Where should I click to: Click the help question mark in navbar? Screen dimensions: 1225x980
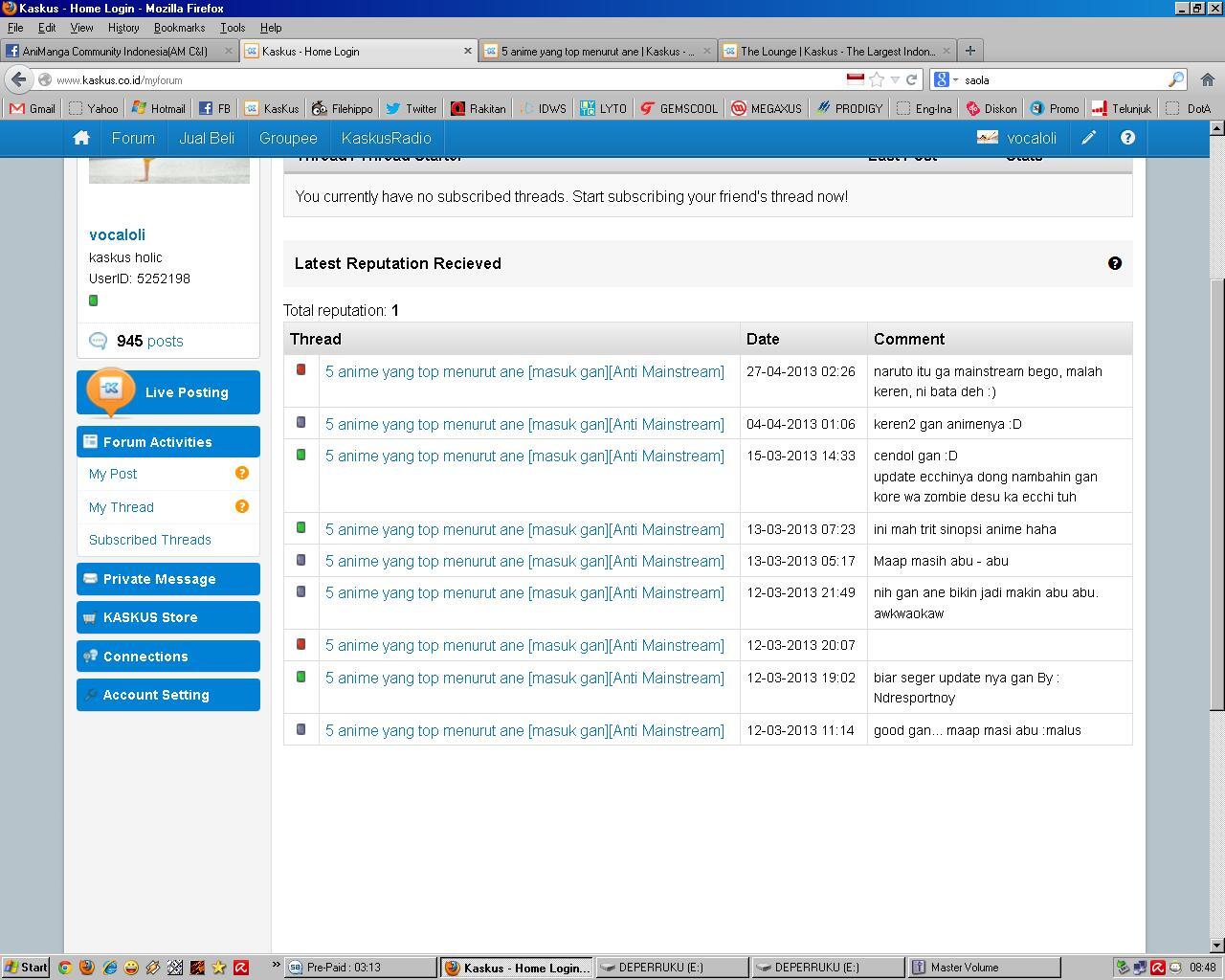click(x=1127, y=138)
